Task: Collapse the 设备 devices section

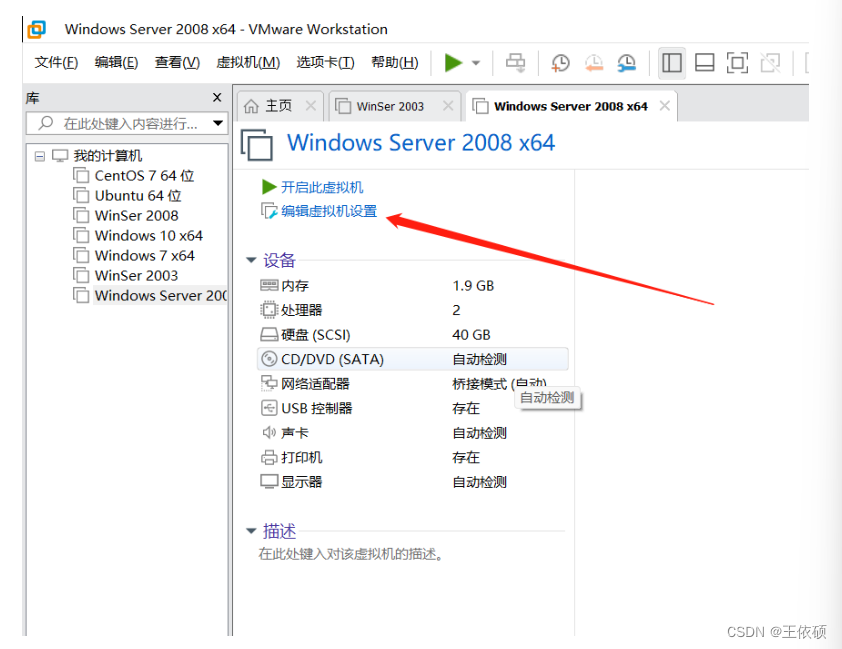Action: pos(251,260)
